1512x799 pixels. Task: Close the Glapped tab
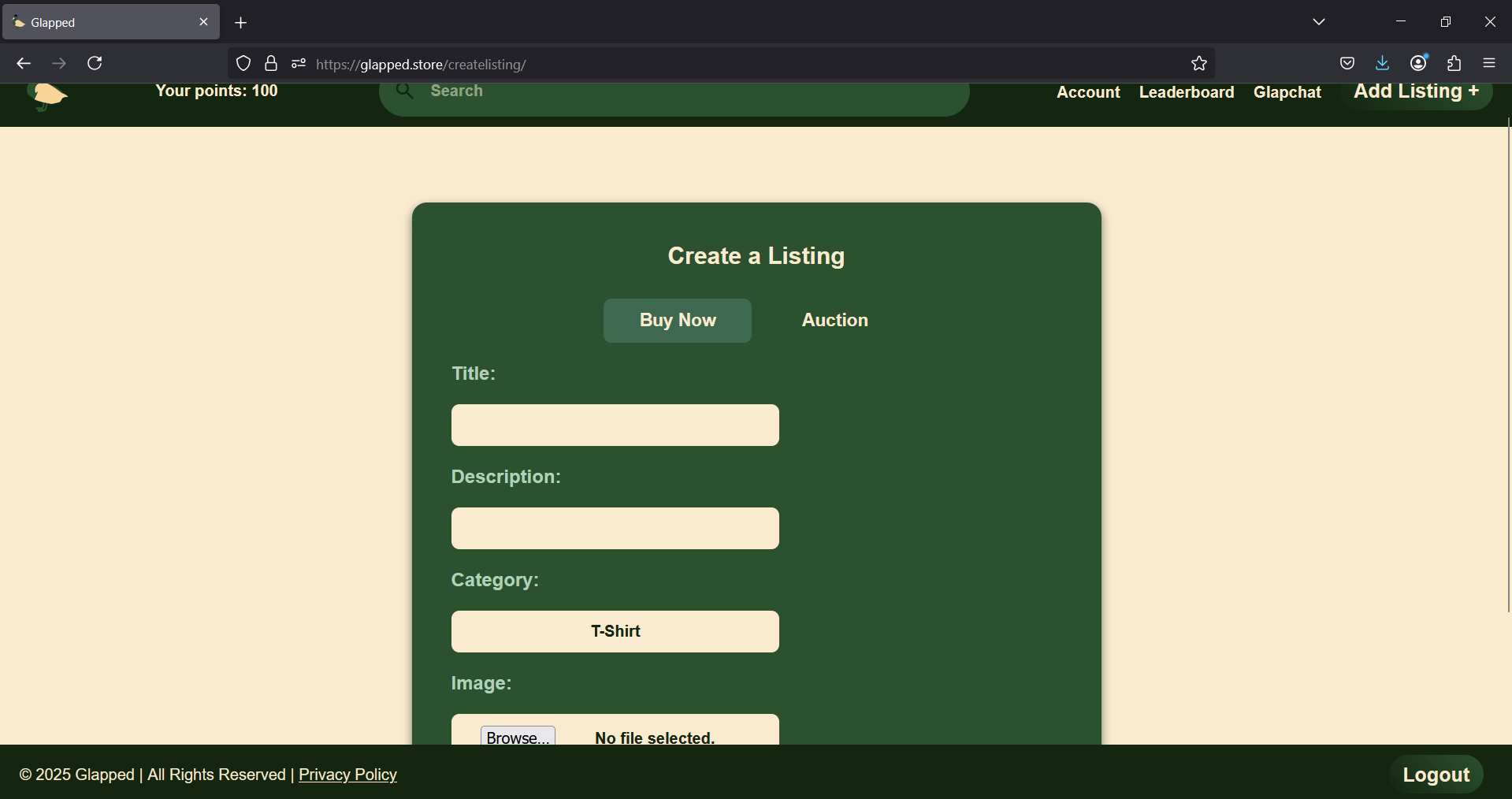coord(203,22)
